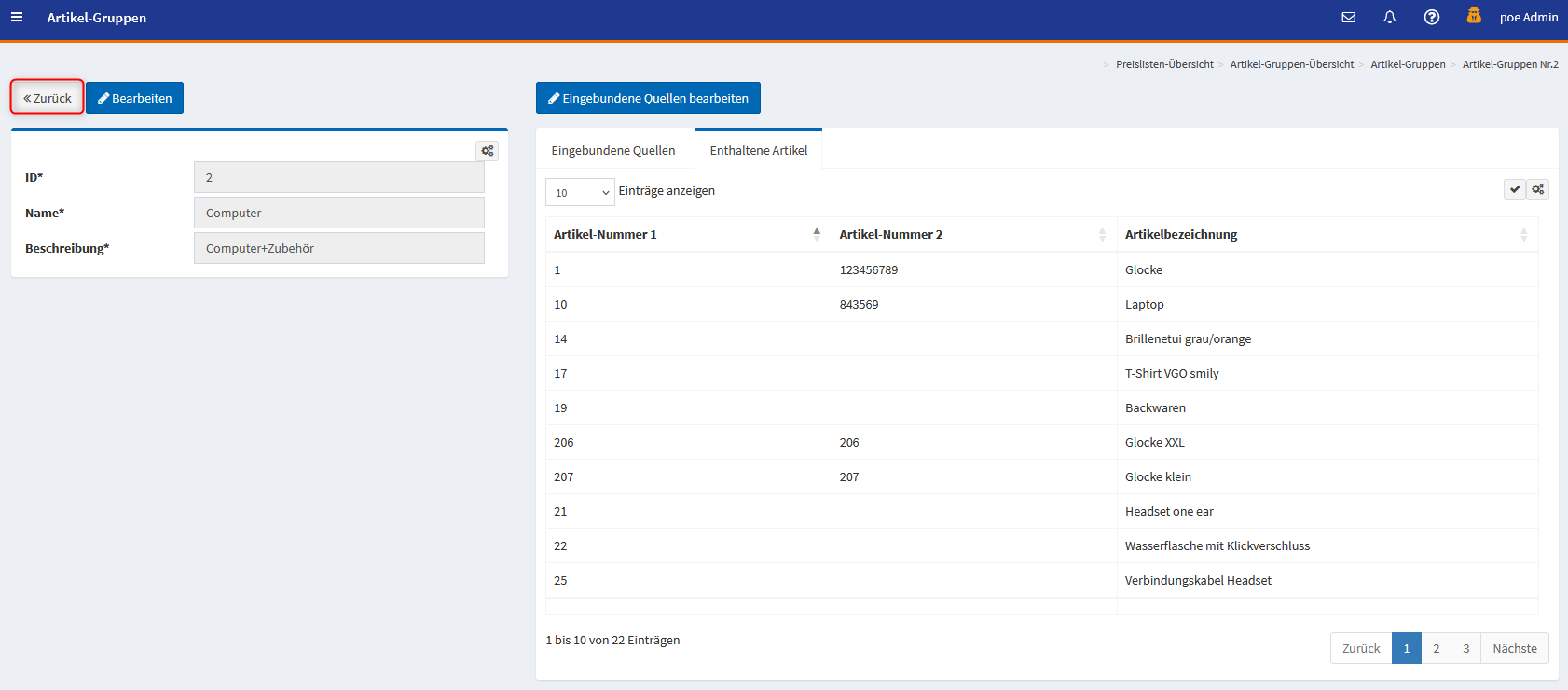Sort by Artikelbezeichnung column

pos(1326,235)
